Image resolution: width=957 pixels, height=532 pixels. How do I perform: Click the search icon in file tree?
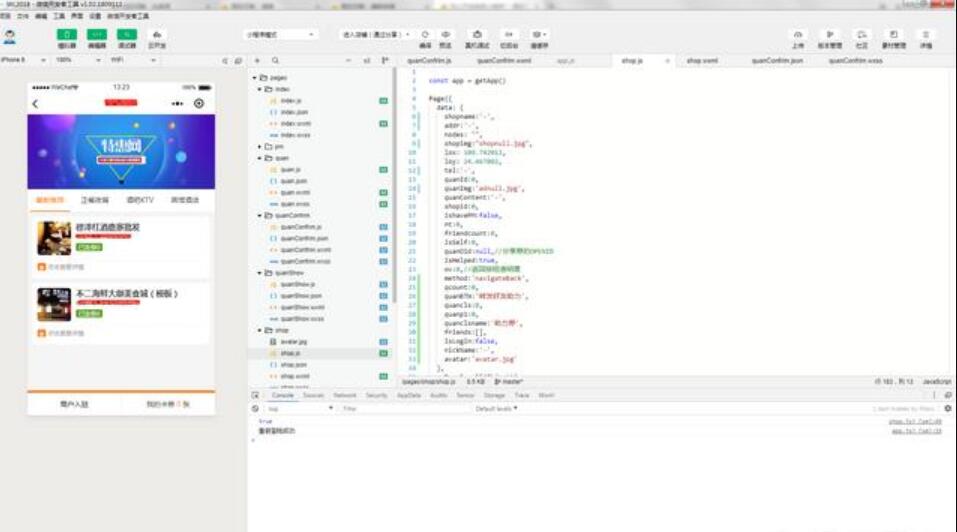coord(275,61)
